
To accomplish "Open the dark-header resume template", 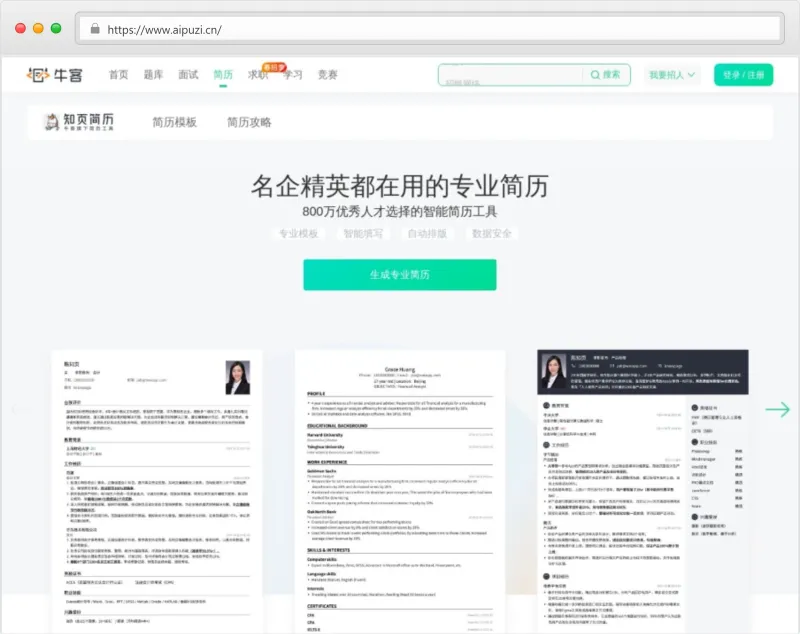I will (643, 491).
